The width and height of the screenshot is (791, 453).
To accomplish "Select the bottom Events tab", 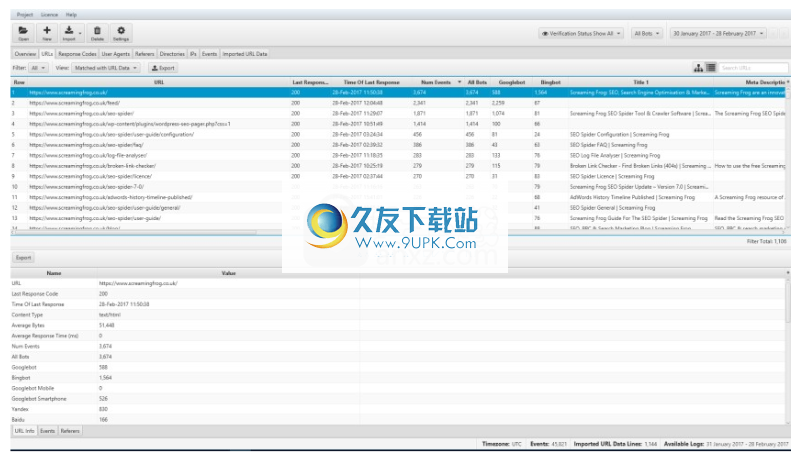I will point(47,431).
